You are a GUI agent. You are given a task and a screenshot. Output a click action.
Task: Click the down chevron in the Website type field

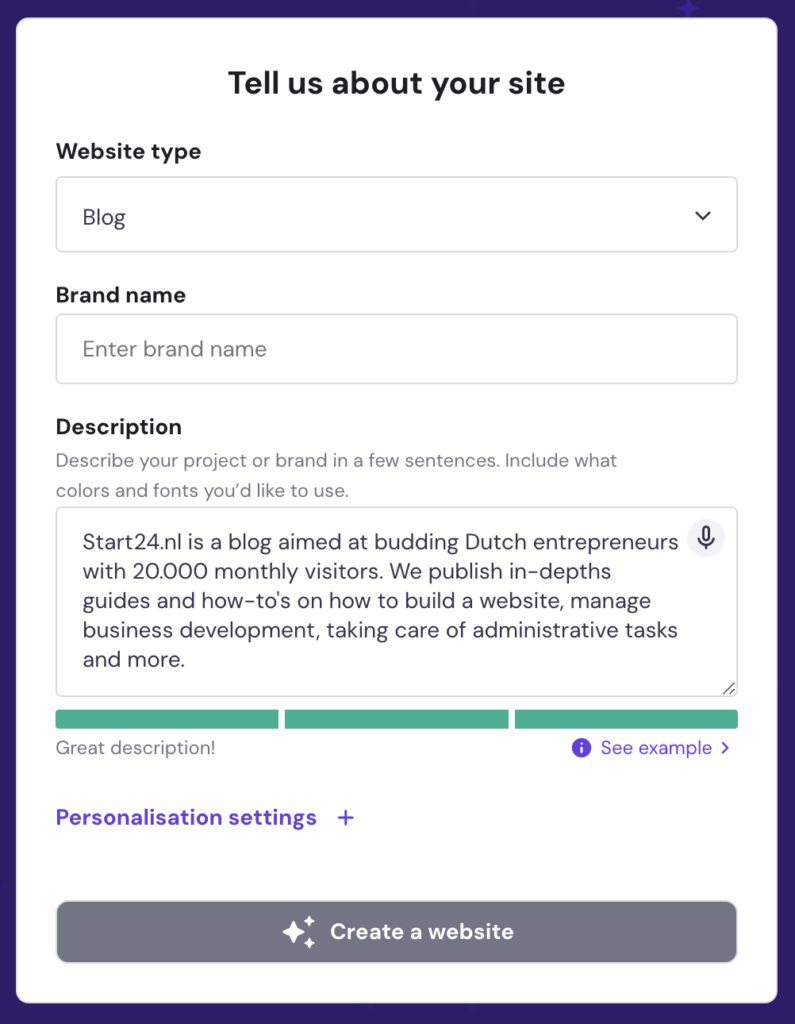point(703,216)
